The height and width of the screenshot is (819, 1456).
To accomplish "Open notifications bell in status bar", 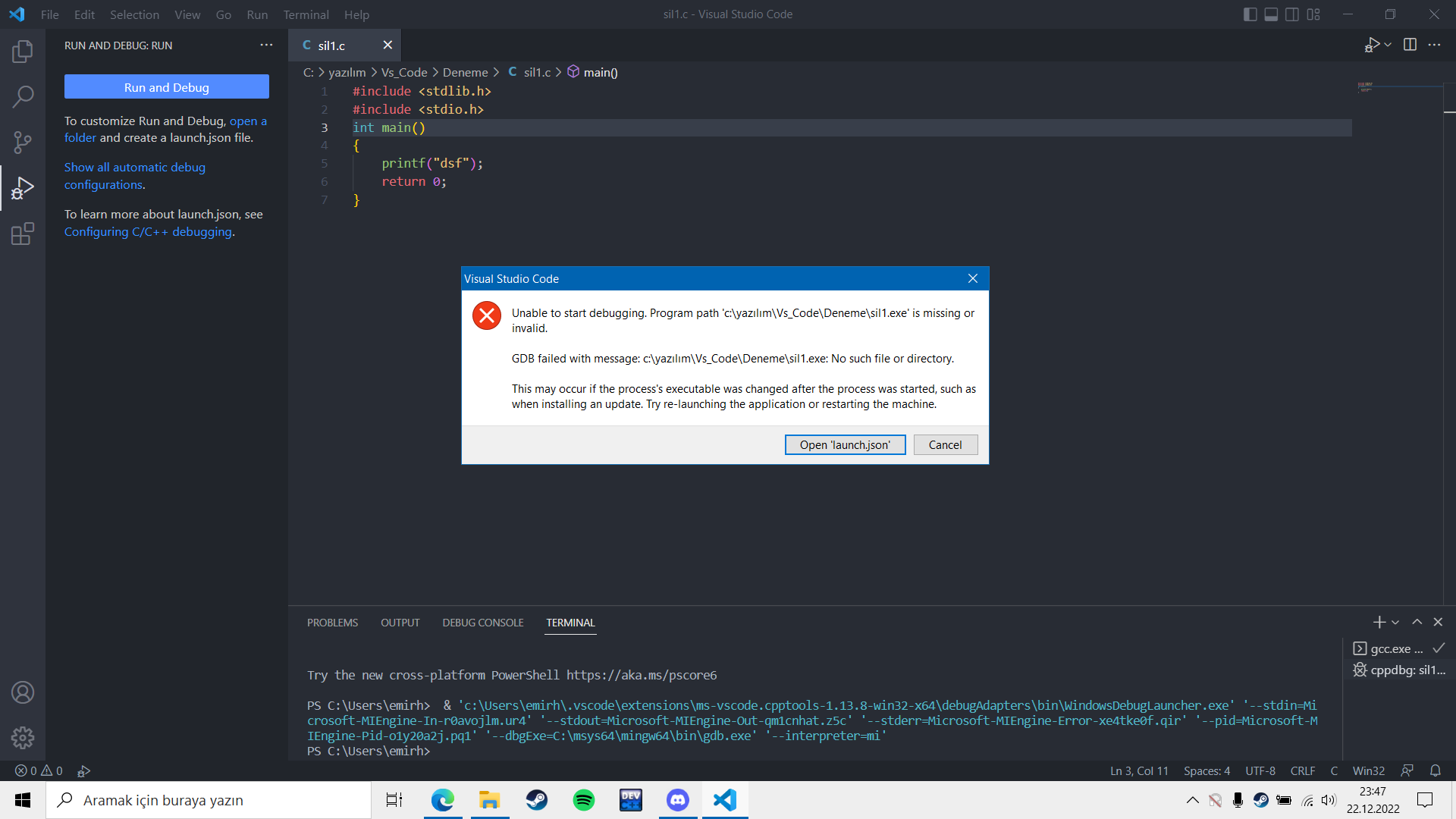I will (1436, 770).
